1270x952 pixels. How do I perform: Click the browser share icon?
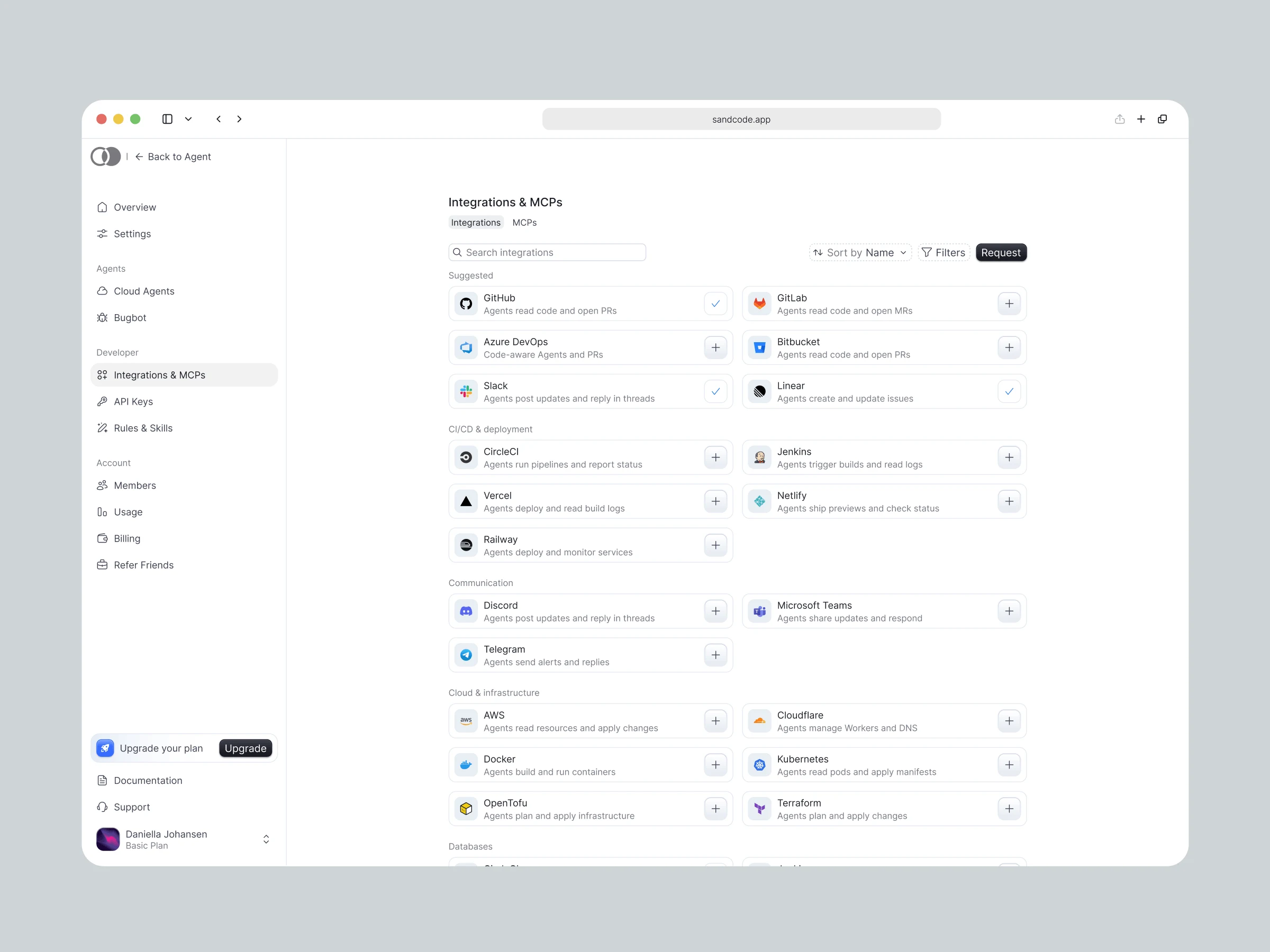1120,119
